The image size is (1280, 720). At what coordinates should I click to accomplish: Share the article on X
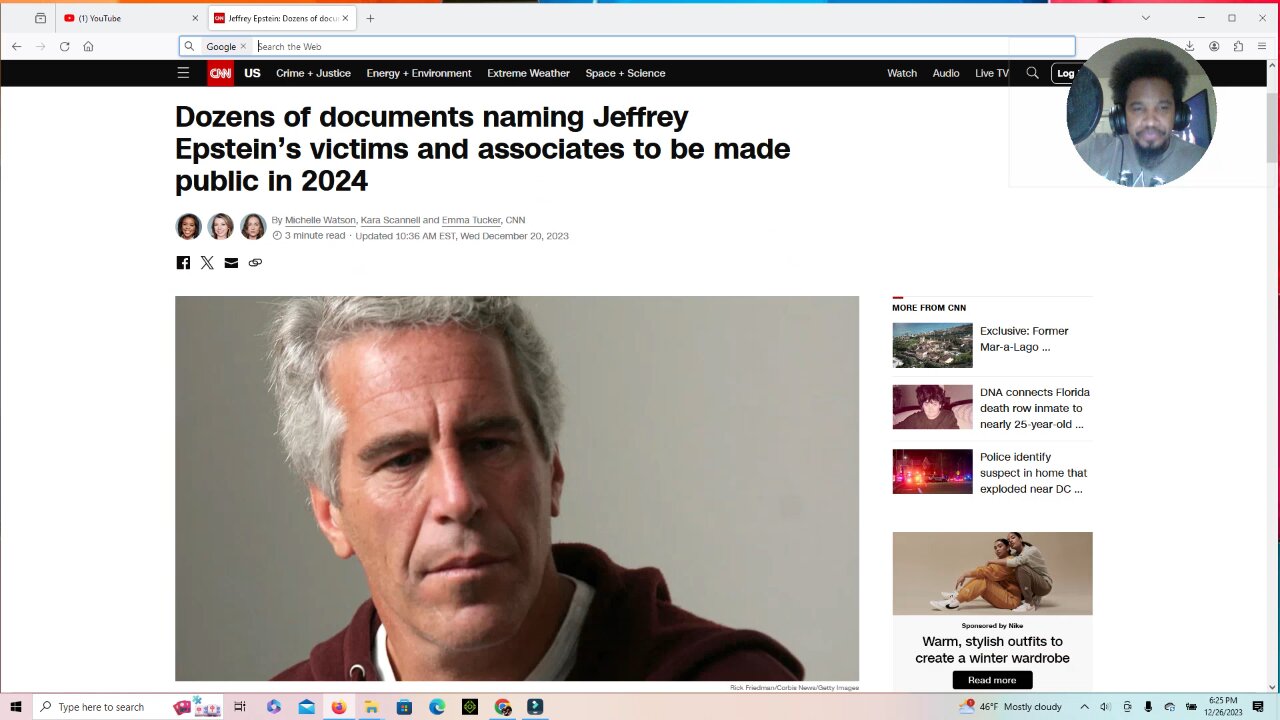[207, 263]
